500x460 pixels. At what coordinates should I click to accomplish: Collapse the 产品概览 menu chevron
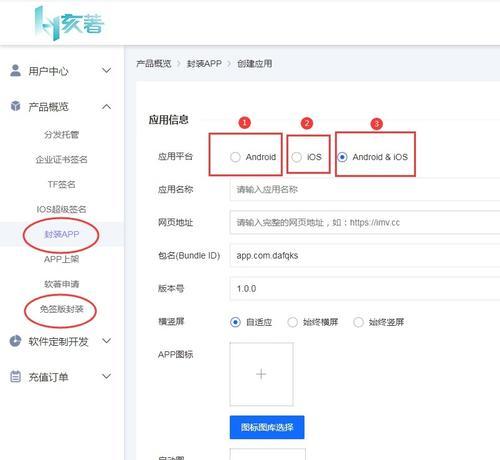(x=106, y=107)
